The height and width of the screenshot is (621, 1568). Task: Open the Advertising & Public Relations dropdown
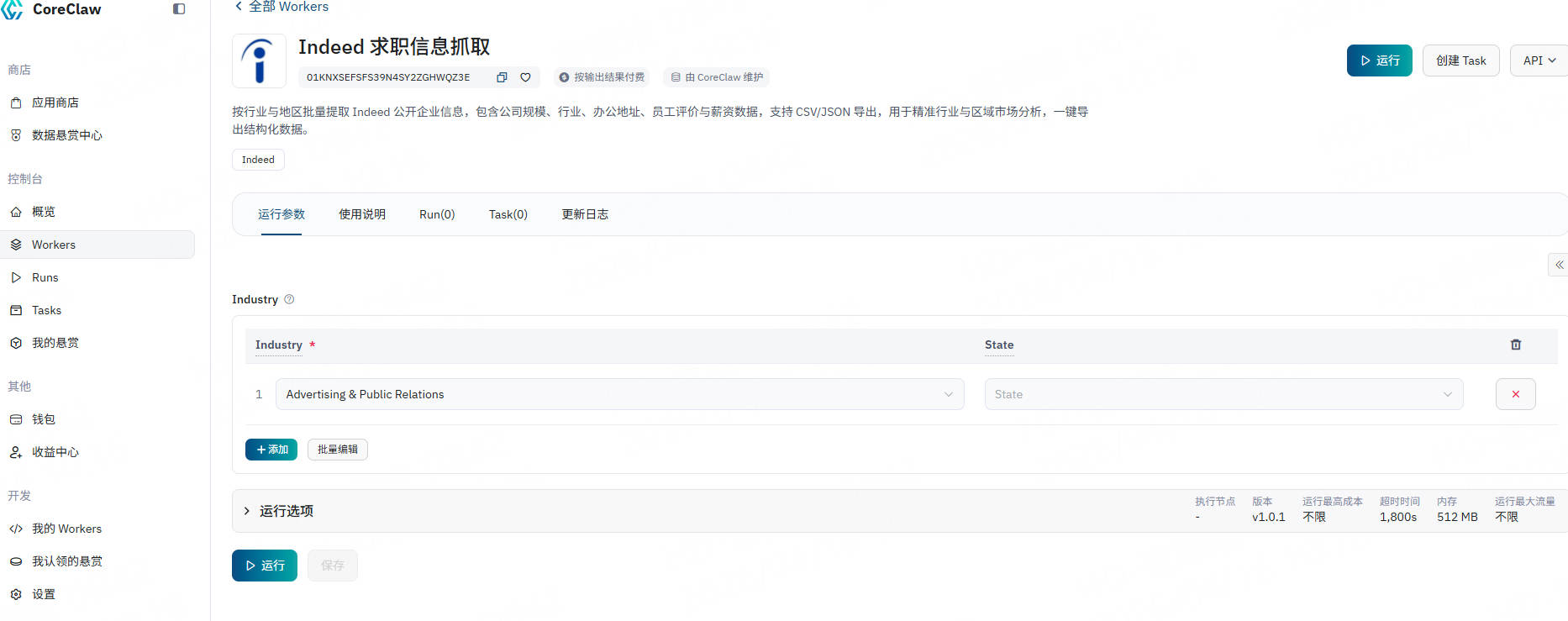pyautogui.click(x=619, y=394)
